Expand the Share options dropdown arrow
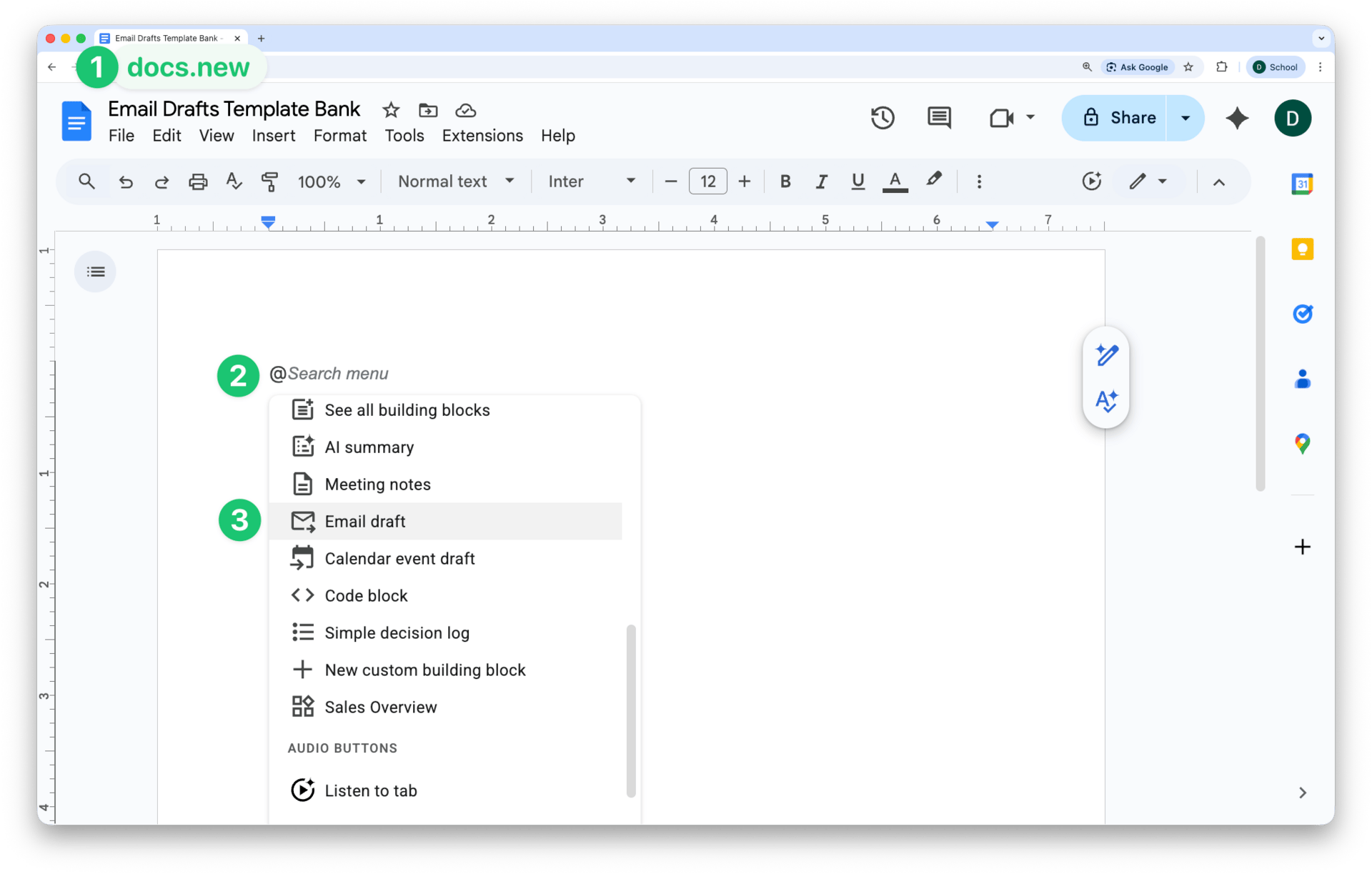The height and width of the screenshot is (874, 1372). 1185,118
